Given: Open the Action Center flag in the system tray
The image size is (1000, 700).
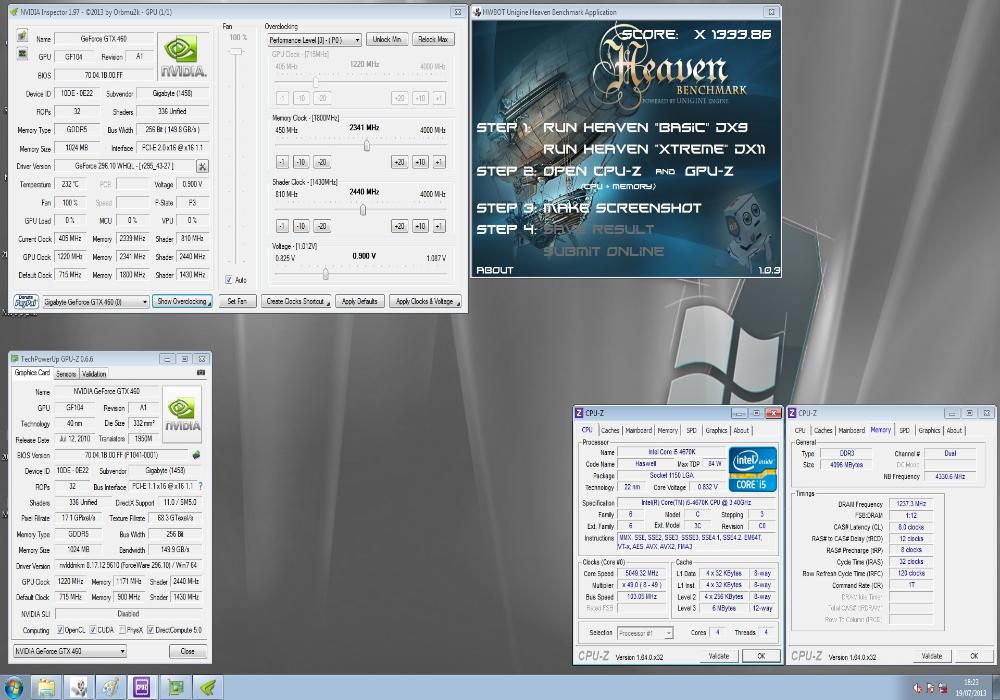Looking at the screenshot, I should 930,689.
